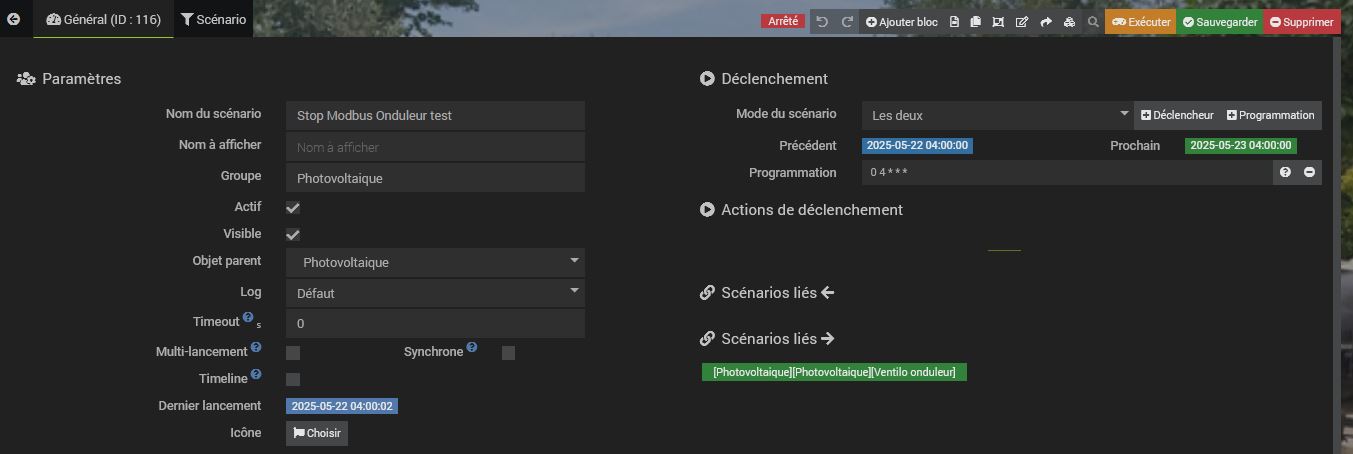
Task: Undo the last scenario change
Action: point(822,21)
